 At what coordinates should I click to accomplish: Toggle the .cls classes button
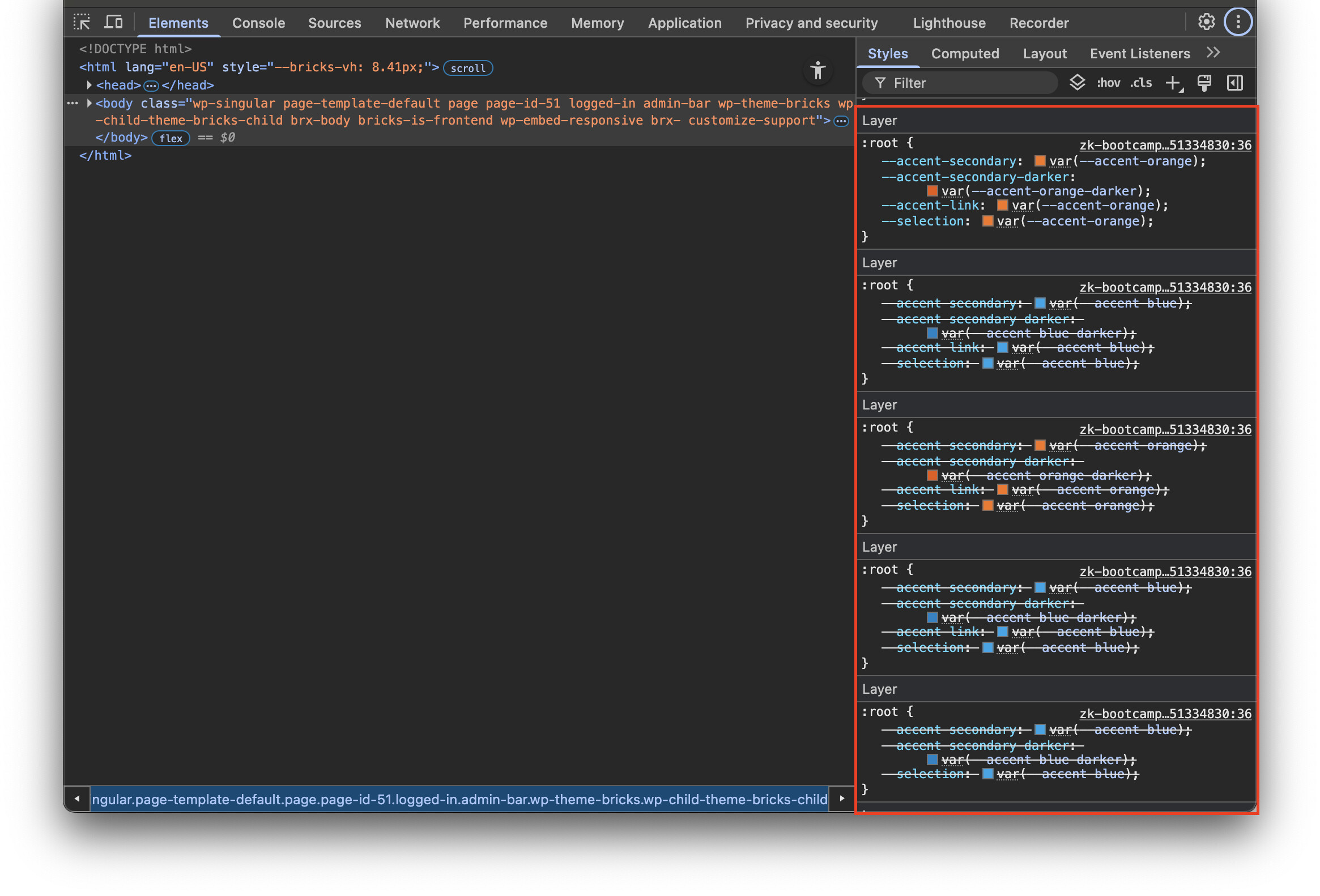[1140, 83]
